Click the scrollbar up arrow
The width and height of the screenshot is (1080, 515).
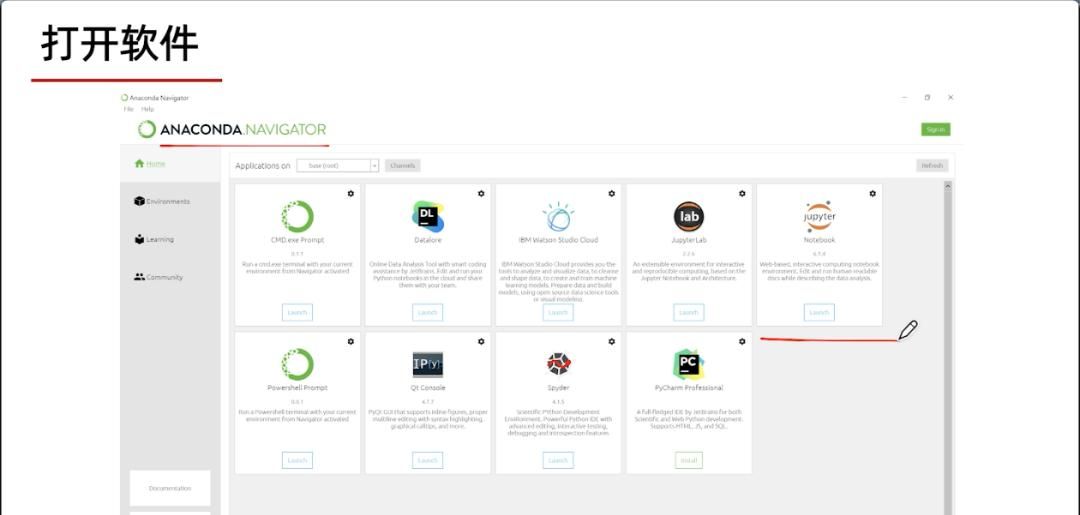coord(948,186)
